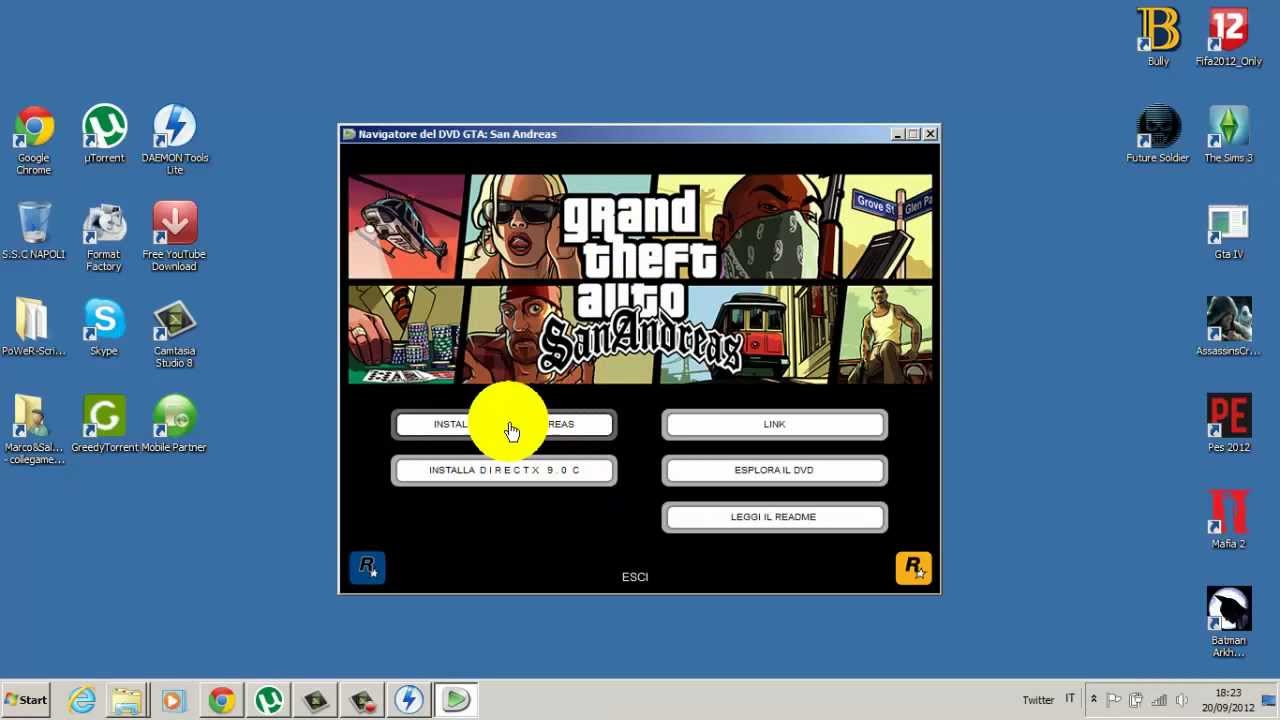Click the orange Rockstar Games logo

pyautogui.click(x=913, y=567)
